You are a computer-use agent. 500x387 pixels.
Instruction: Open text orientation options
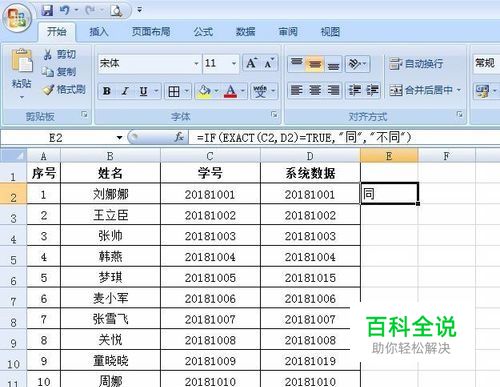357,63
